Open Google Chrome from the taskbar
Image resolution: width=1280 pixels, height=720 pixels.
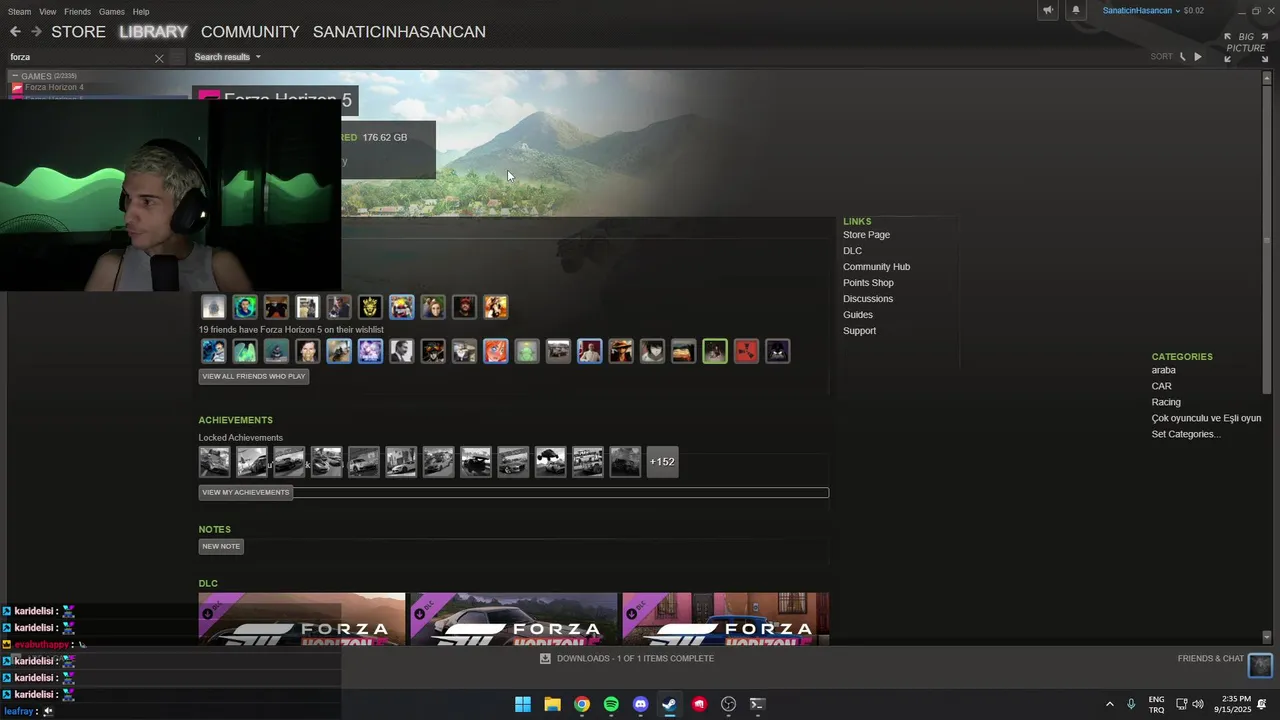coord(582,704)
